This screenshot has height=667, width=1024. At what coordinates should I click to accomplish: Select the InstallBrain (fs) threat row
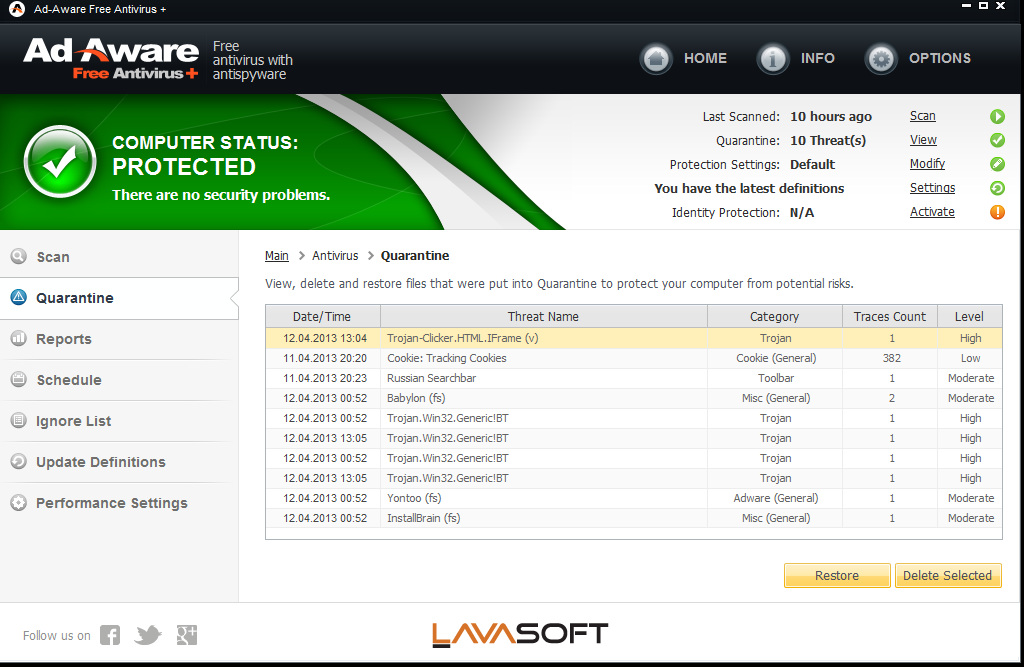(633, 518)
